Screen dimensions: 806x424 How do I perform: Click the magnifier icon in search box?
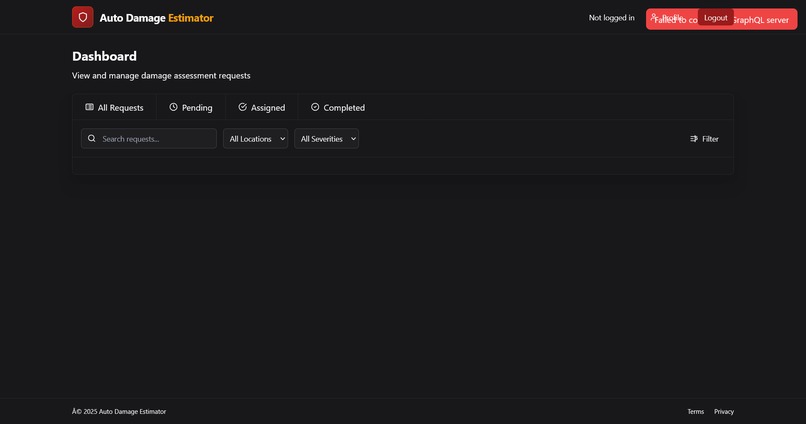(x=91, y=138)
